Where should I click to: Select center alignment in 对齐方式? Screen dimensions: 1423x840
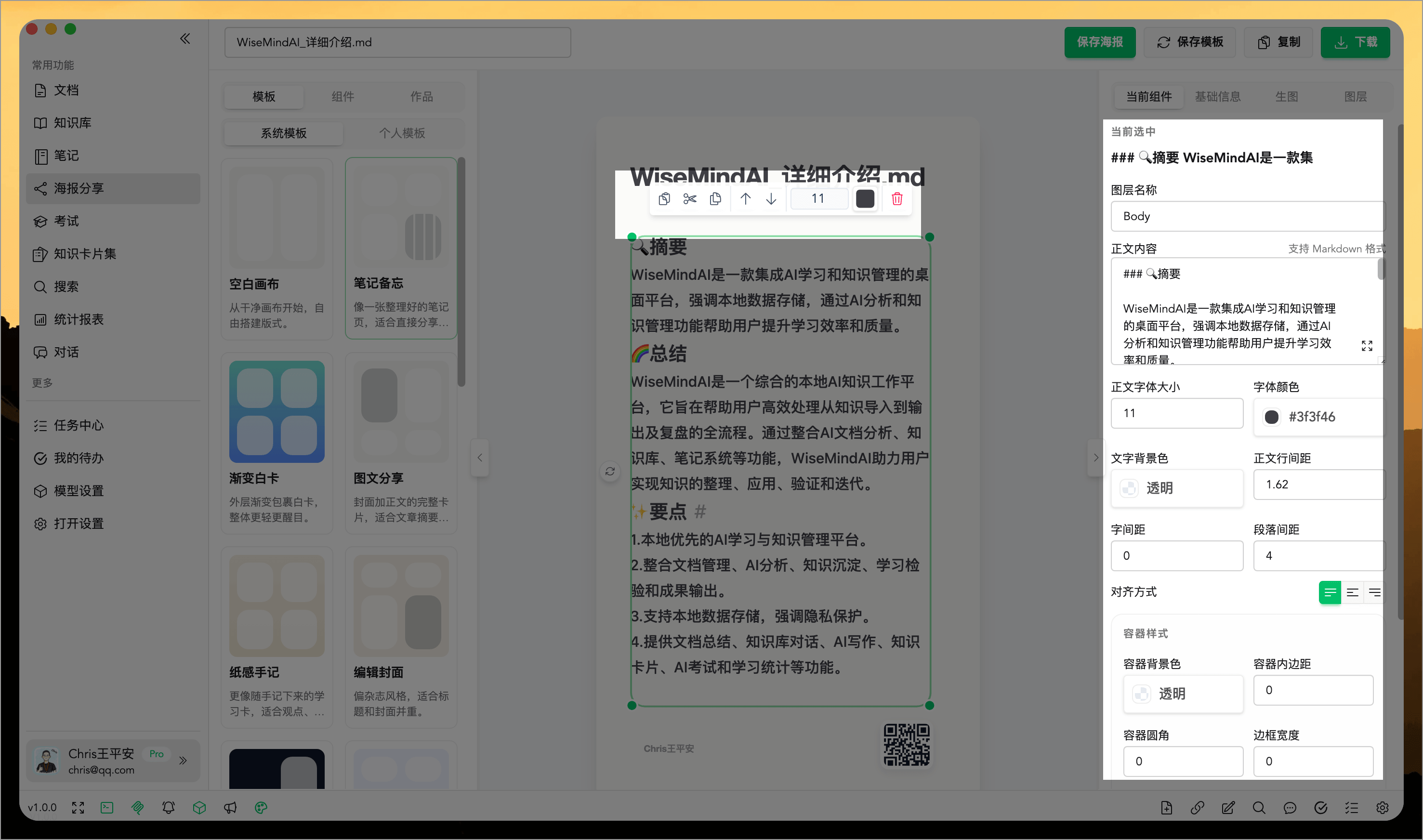point(1353,592)
